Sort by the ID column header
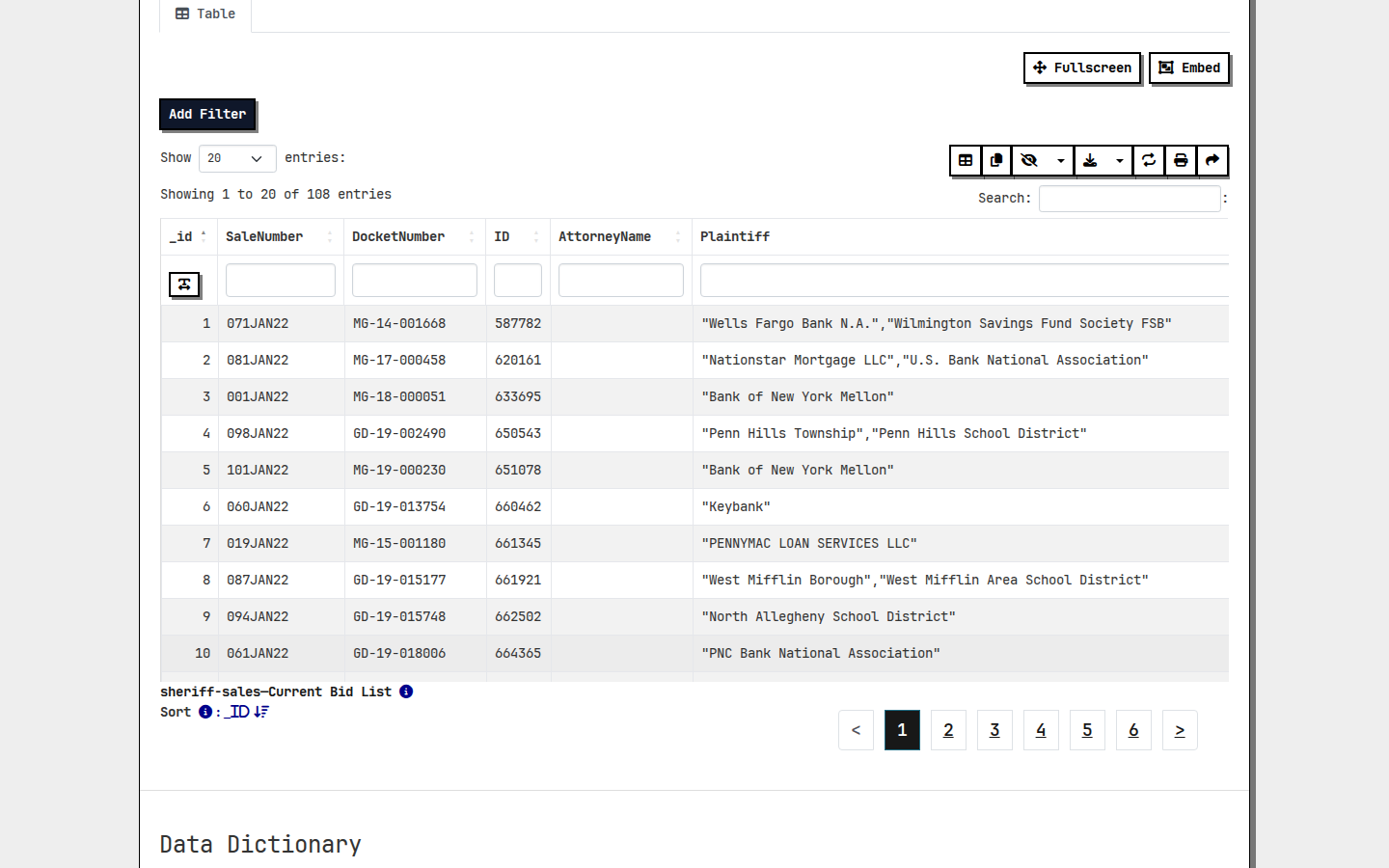1389x868 pixels. (518, 236)
